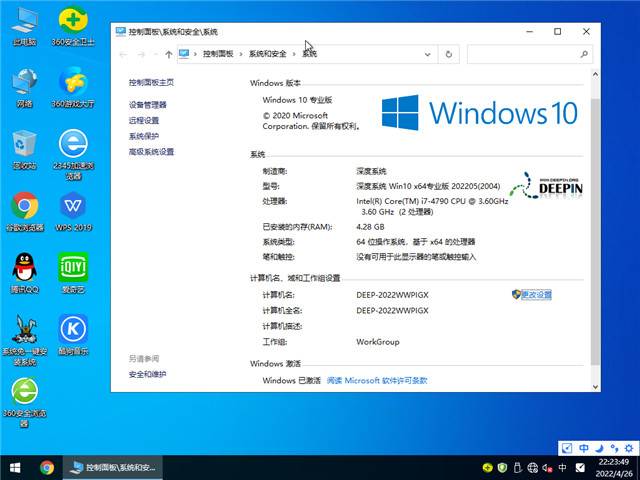
Task: Open the IME settings gear icon
Action: [x=628, y=448]
